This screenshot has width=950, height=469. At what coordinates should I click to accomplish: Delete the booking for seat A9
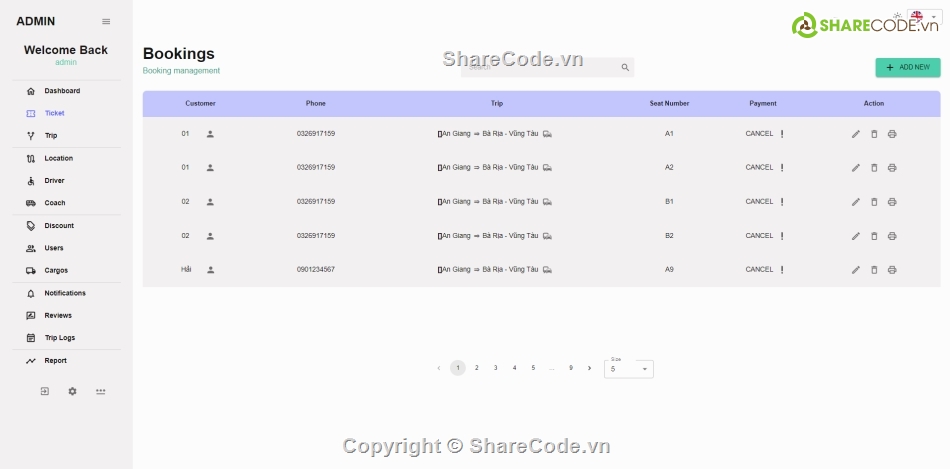pyautogui.click(x=874, y=270)
